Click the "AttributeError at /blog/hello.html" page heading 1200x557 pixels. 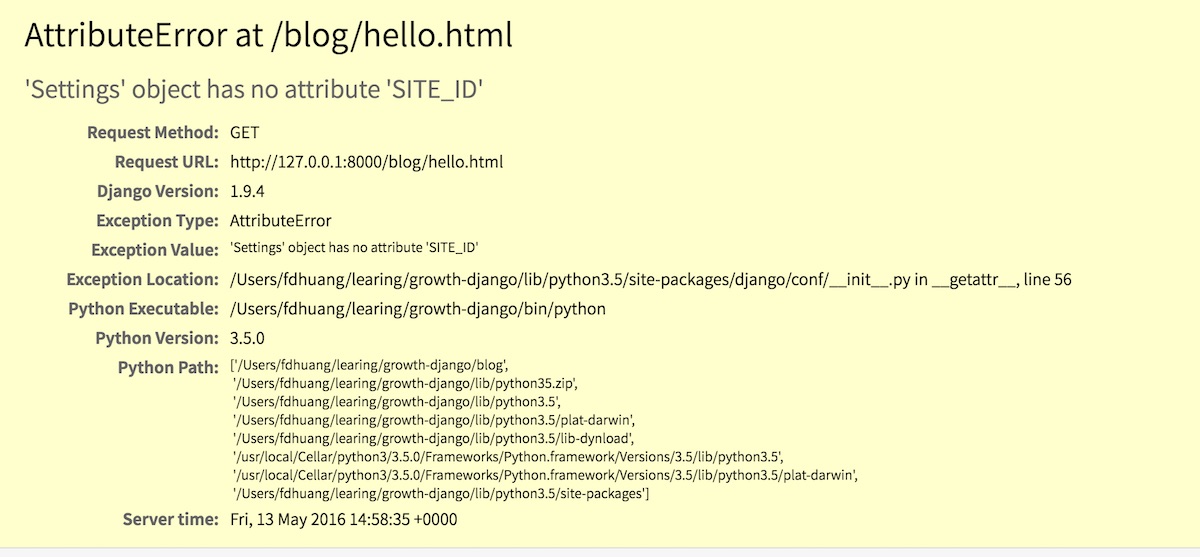point(268,36)
